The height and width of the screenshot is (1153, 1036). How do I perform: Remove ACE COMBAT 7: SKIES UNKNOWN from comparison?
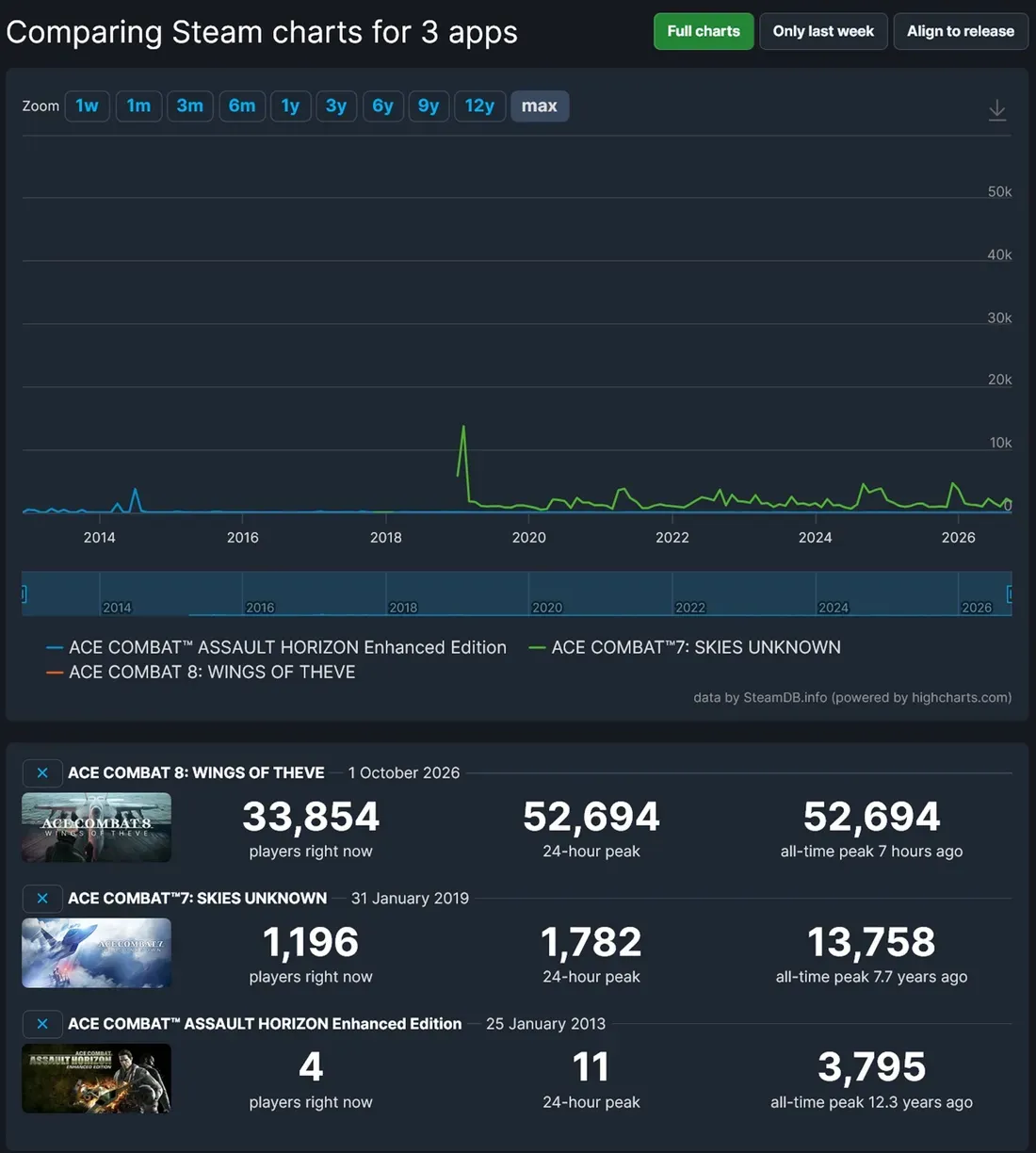pos(42,898)
